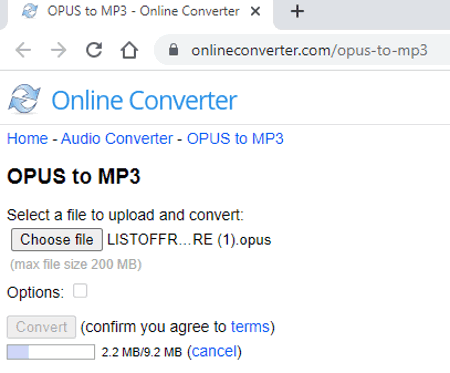Reload the current page

pyautogui.click(x=94, y=50)
